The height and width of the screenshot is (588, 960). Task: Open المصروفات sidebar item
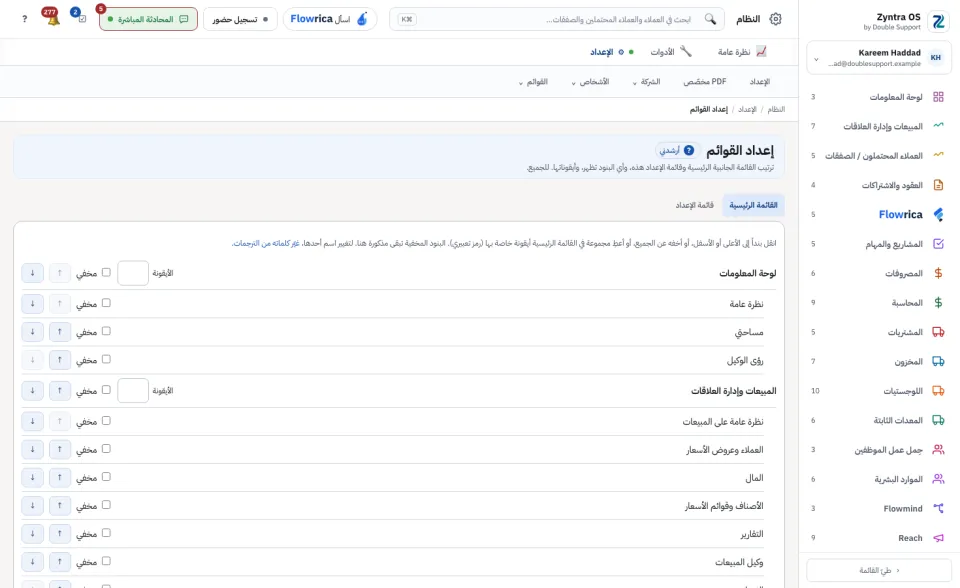point(879,273)
